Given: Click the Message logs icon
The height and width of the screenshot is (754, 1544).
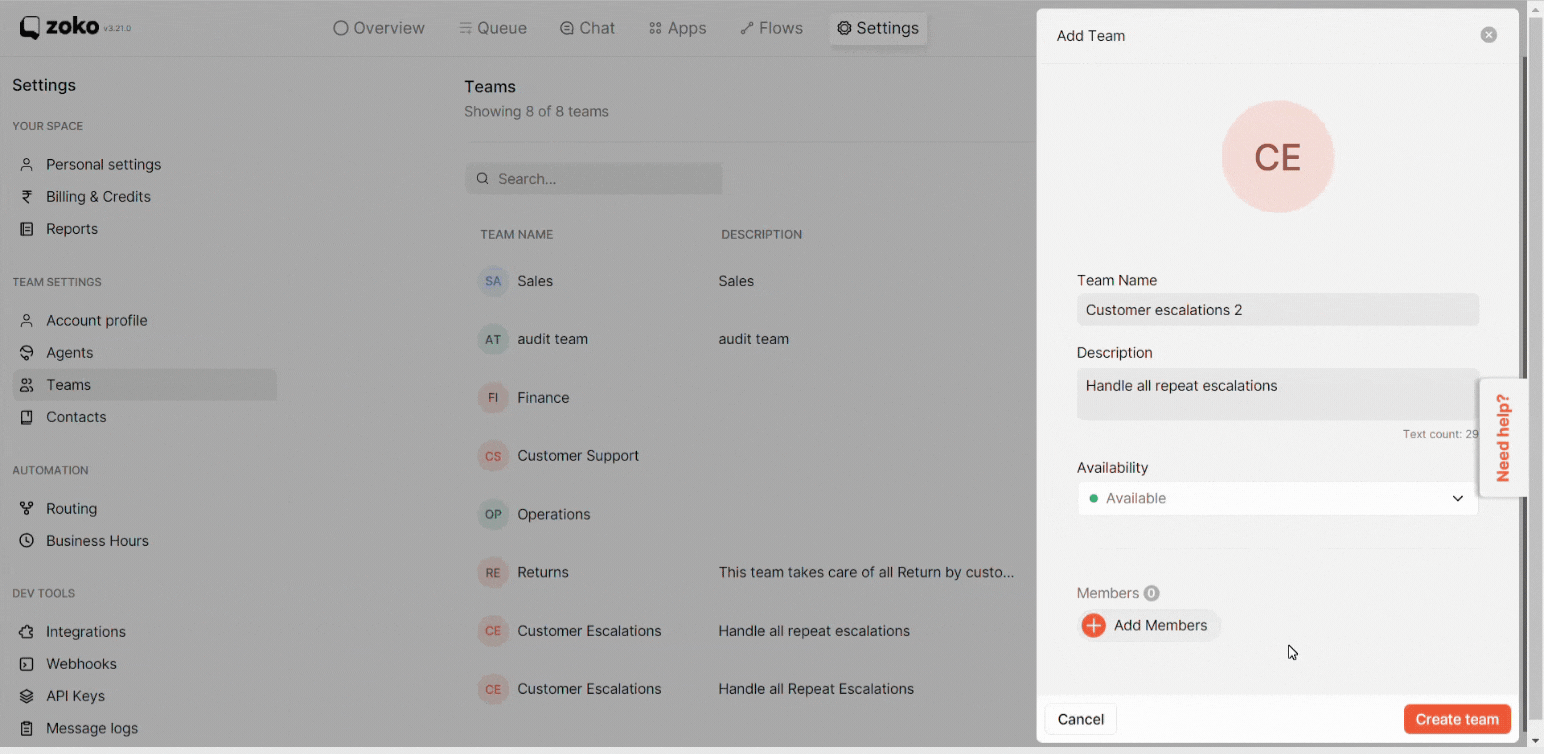Looking at the screenshot, I should [27, 728].
